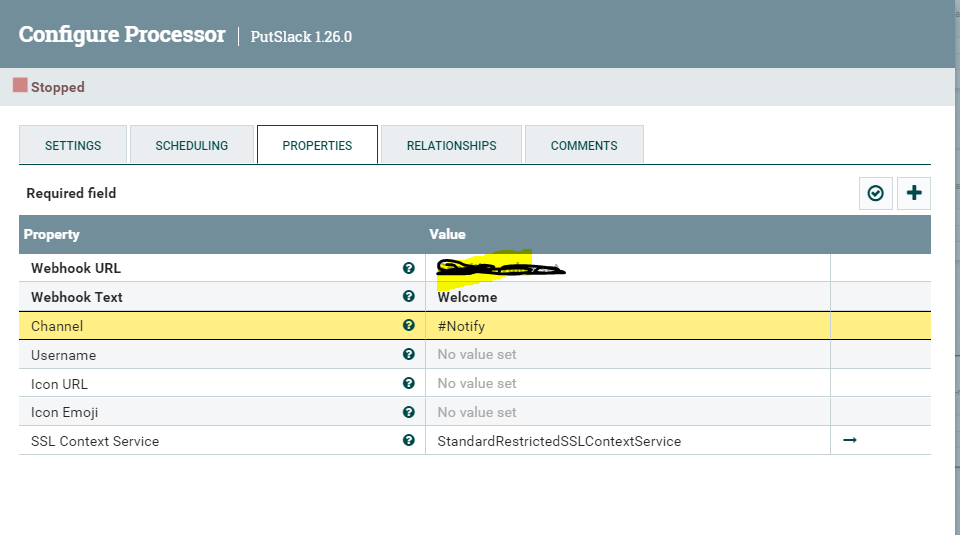The height and width of the screenshot is (535, 960).
Task: Open help icon for Channel property
Action: point(408,326)
